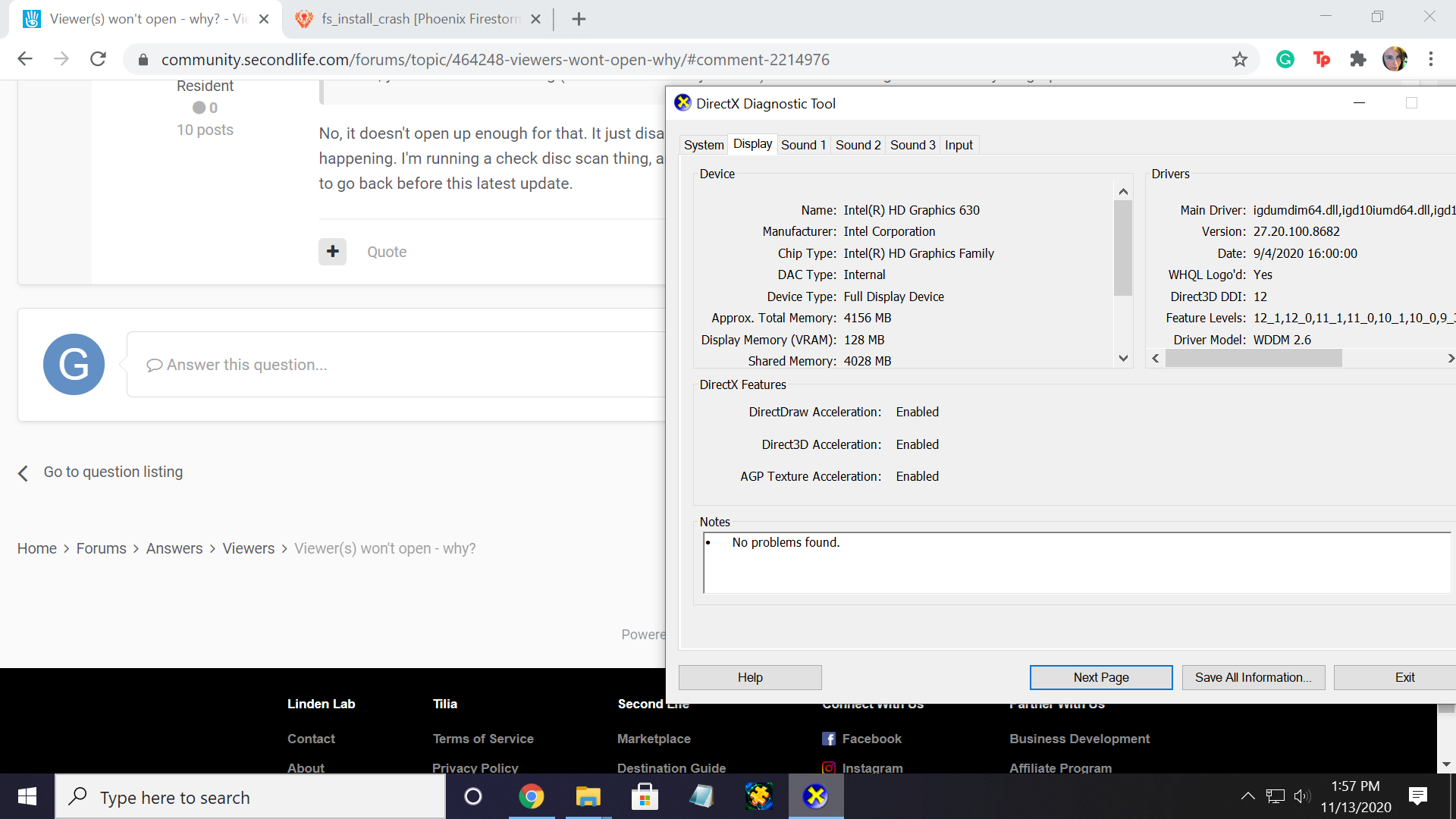The height and width of the screenshot is (819, 1456).
Task: Minimize the DirectX Diagnostic Tool window
Action: click(x=1359, y=103)
